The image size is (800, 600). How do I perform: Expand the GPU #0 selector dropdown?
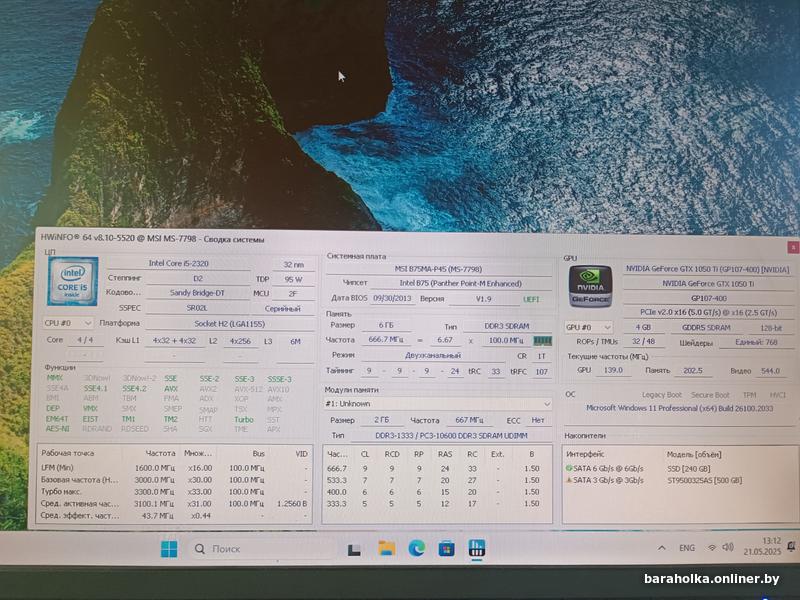pyautogui.click(x=588, y=327)
